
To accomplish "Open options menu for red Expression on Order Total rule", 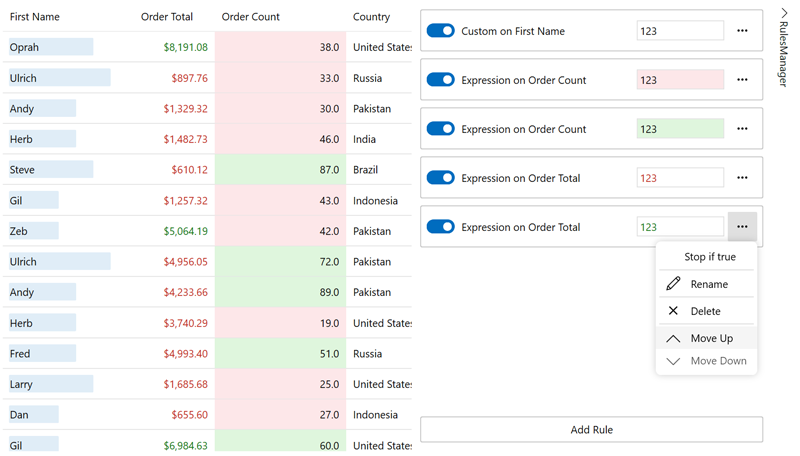I will pos(742,178).
